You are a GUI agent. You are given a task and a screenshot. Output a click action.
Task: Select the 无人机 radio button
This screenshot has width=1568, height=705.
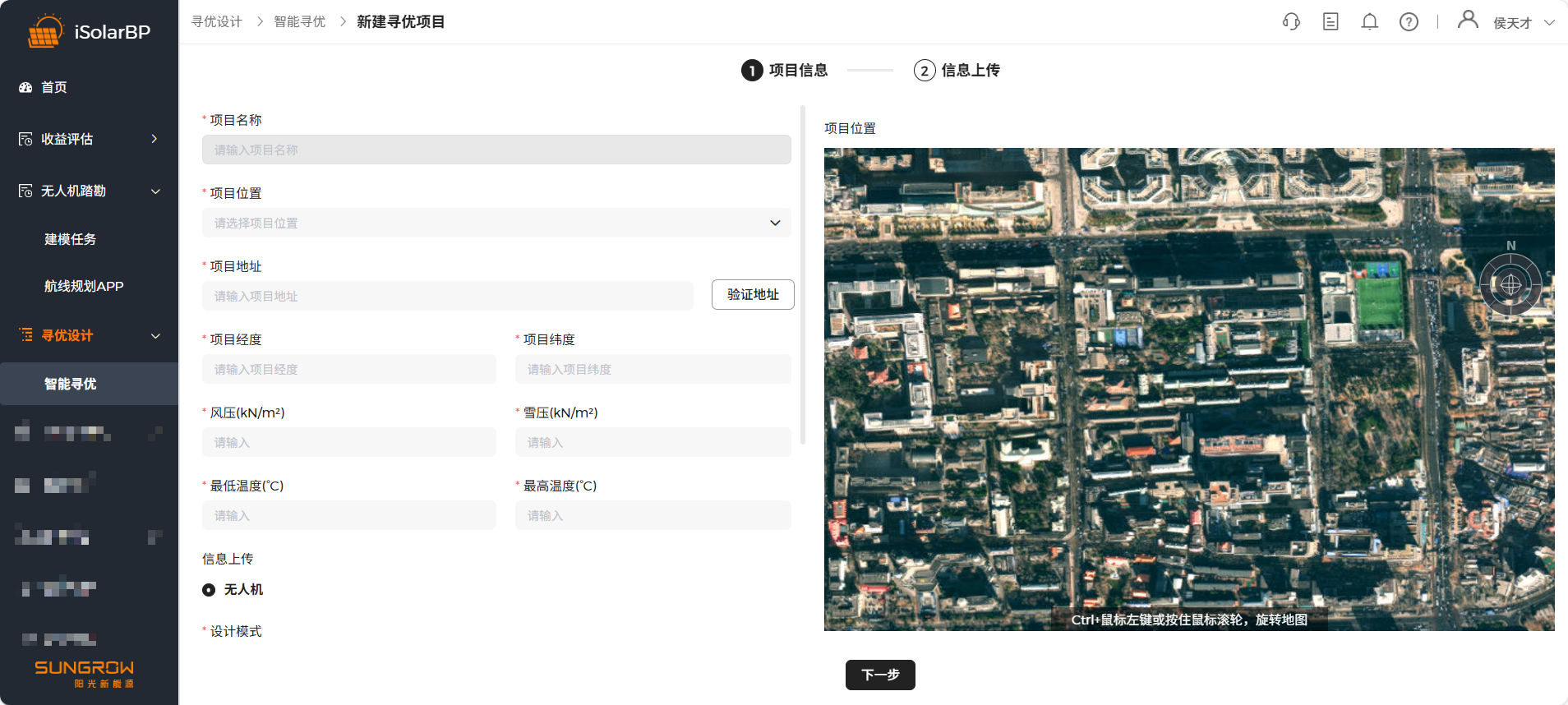(x=209, y=590)
